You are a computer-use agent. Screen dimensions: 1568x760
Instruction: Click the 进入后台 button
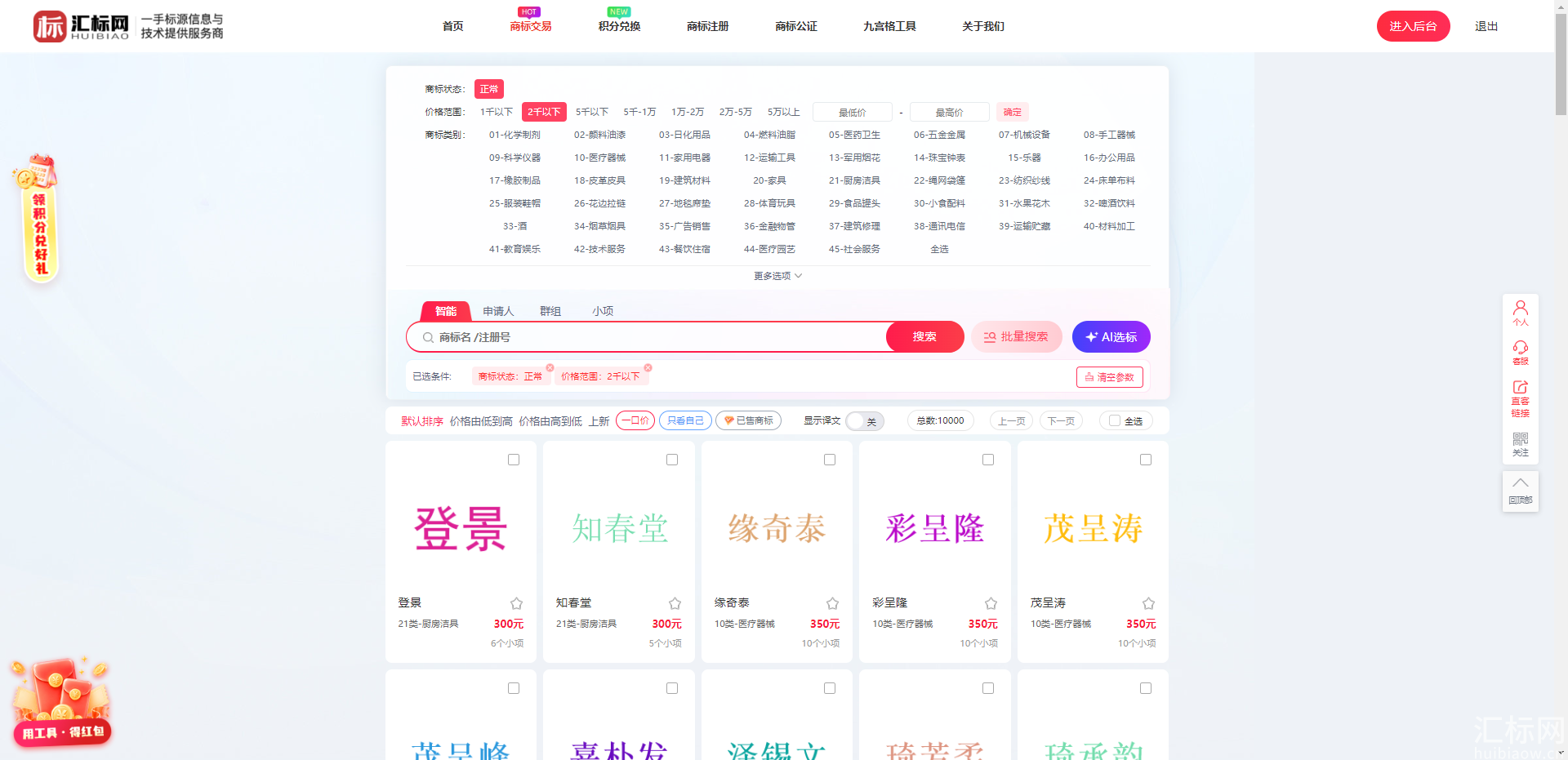[1413, 26]
